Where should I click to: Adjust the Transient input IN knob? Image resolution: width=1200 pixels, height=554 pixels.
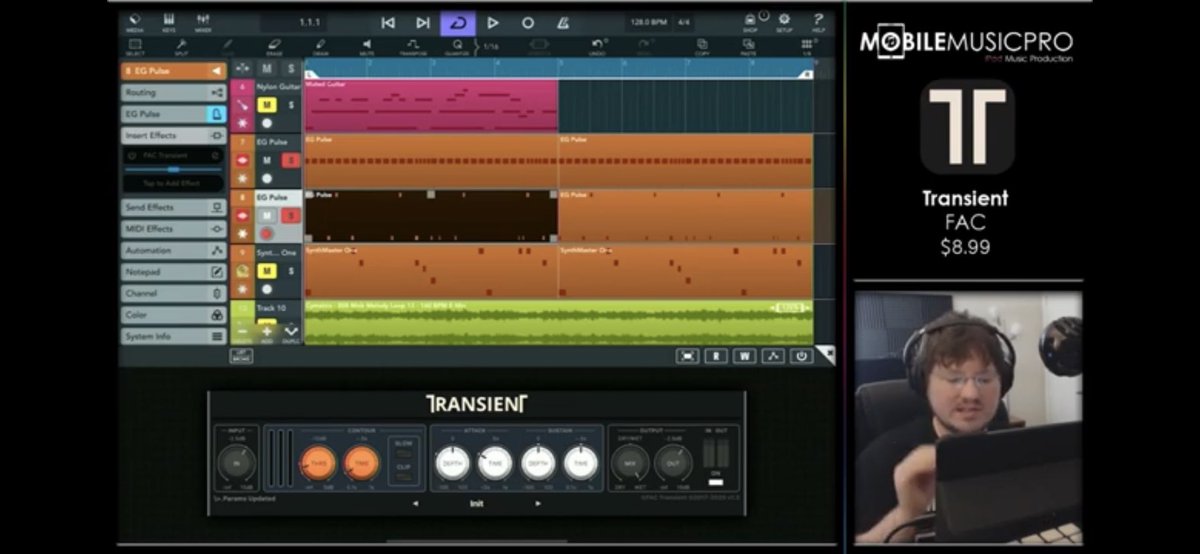click(237, 463)
